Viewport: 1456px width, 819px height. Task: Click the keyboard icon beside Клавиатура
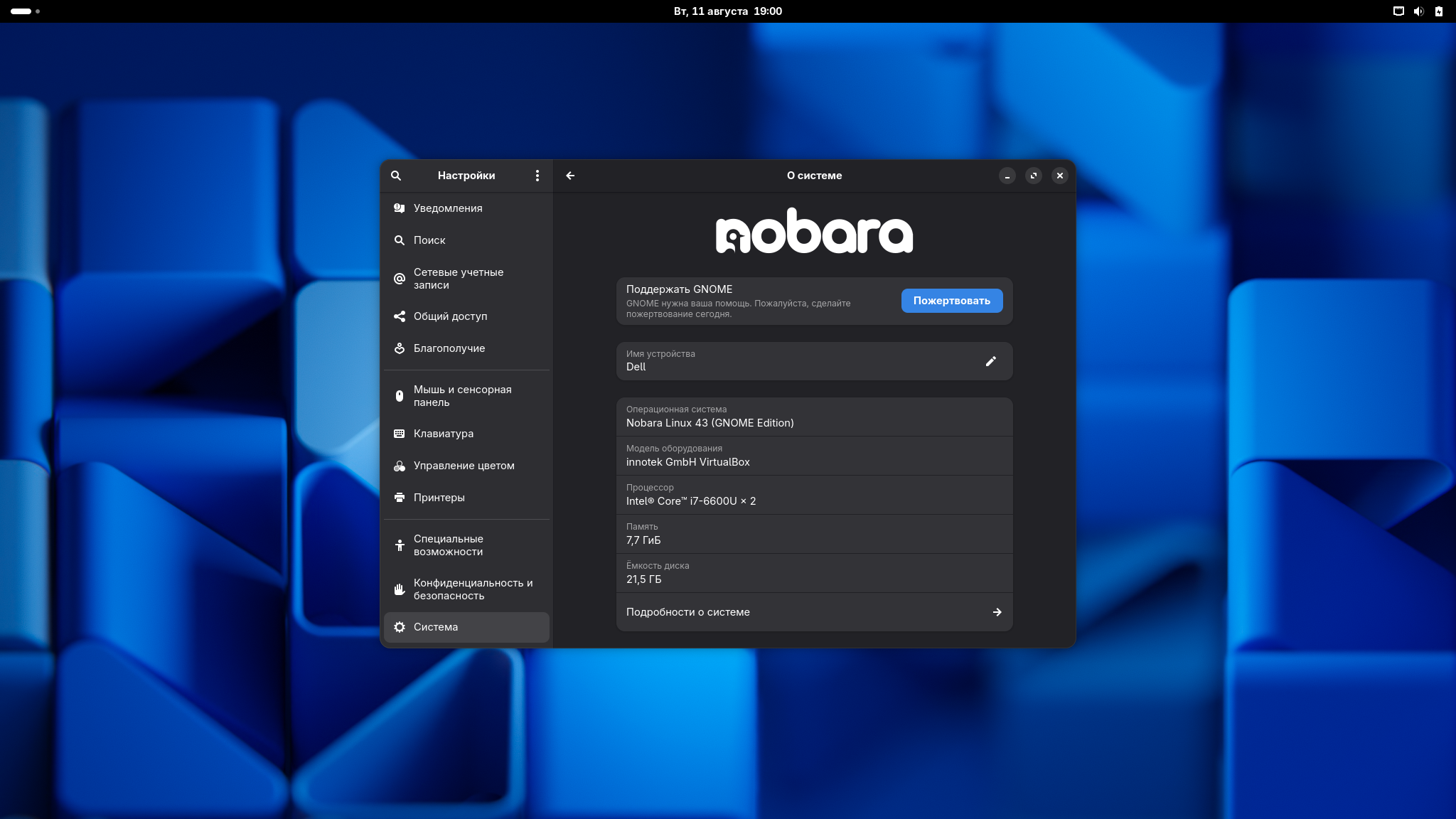(400, 434)
